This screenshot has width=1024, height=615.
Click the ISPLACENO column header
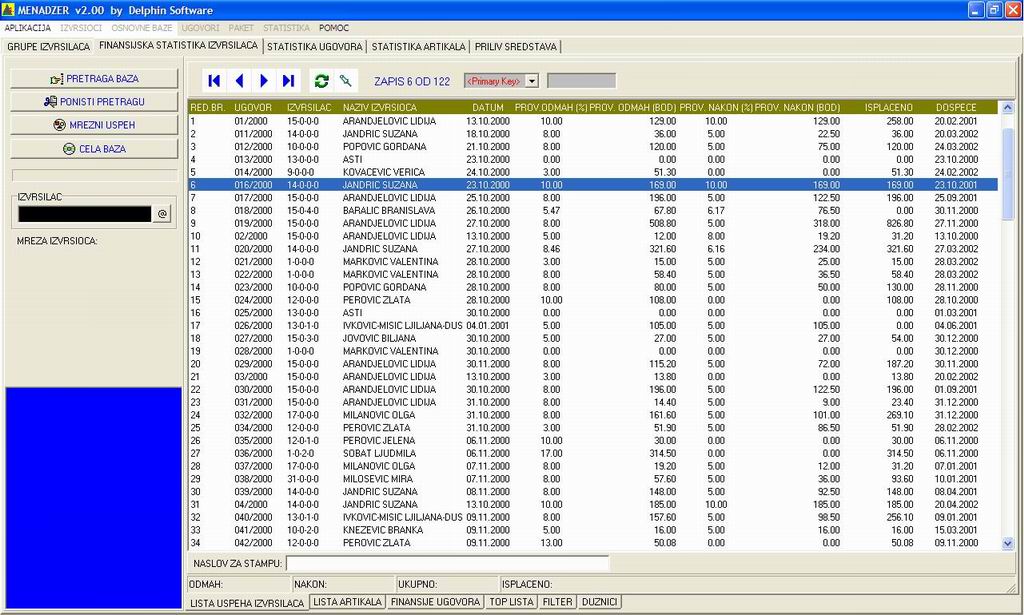889,107
